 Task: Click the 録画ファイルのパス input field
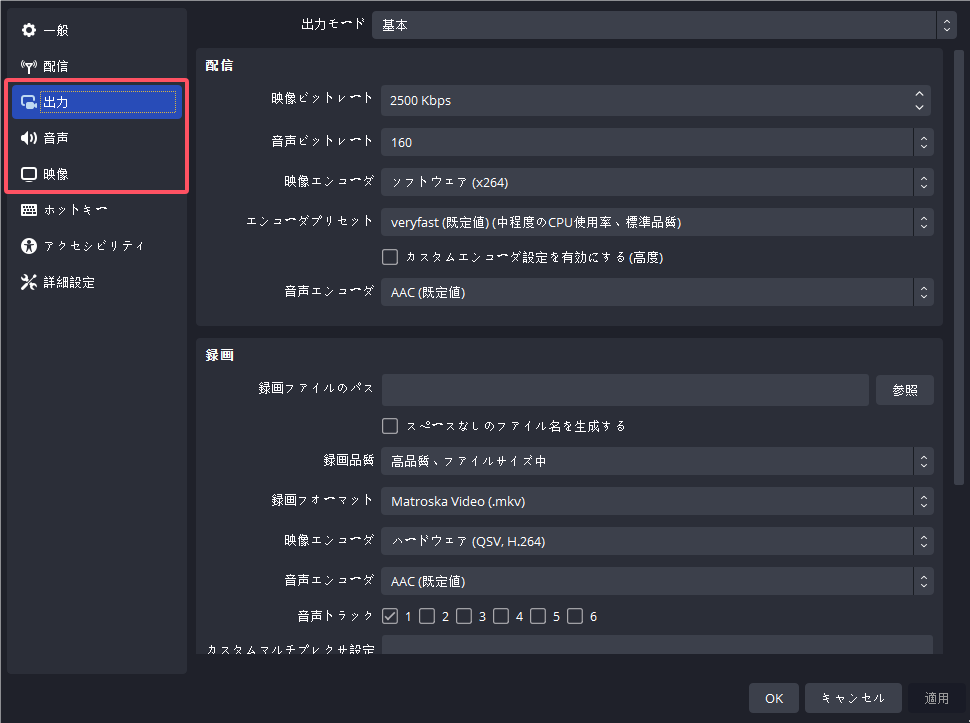(x=625, y=390)
